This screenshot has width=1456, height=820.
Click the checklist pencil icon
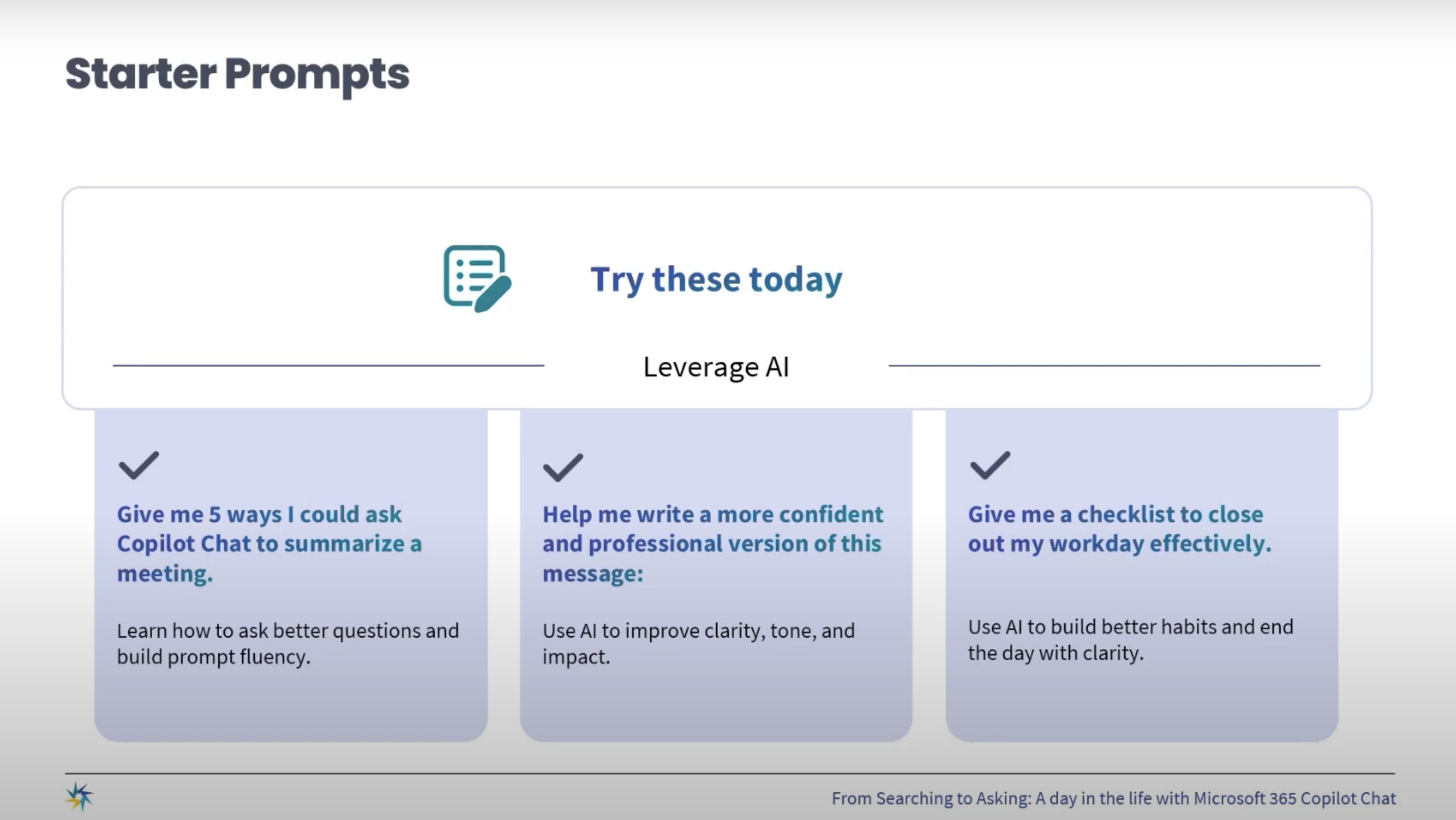tap(477, 278)
